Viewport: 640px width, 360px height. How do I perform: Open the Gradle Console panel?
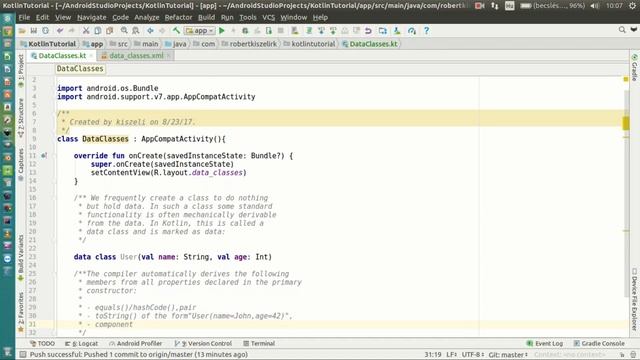pos(599,343)
